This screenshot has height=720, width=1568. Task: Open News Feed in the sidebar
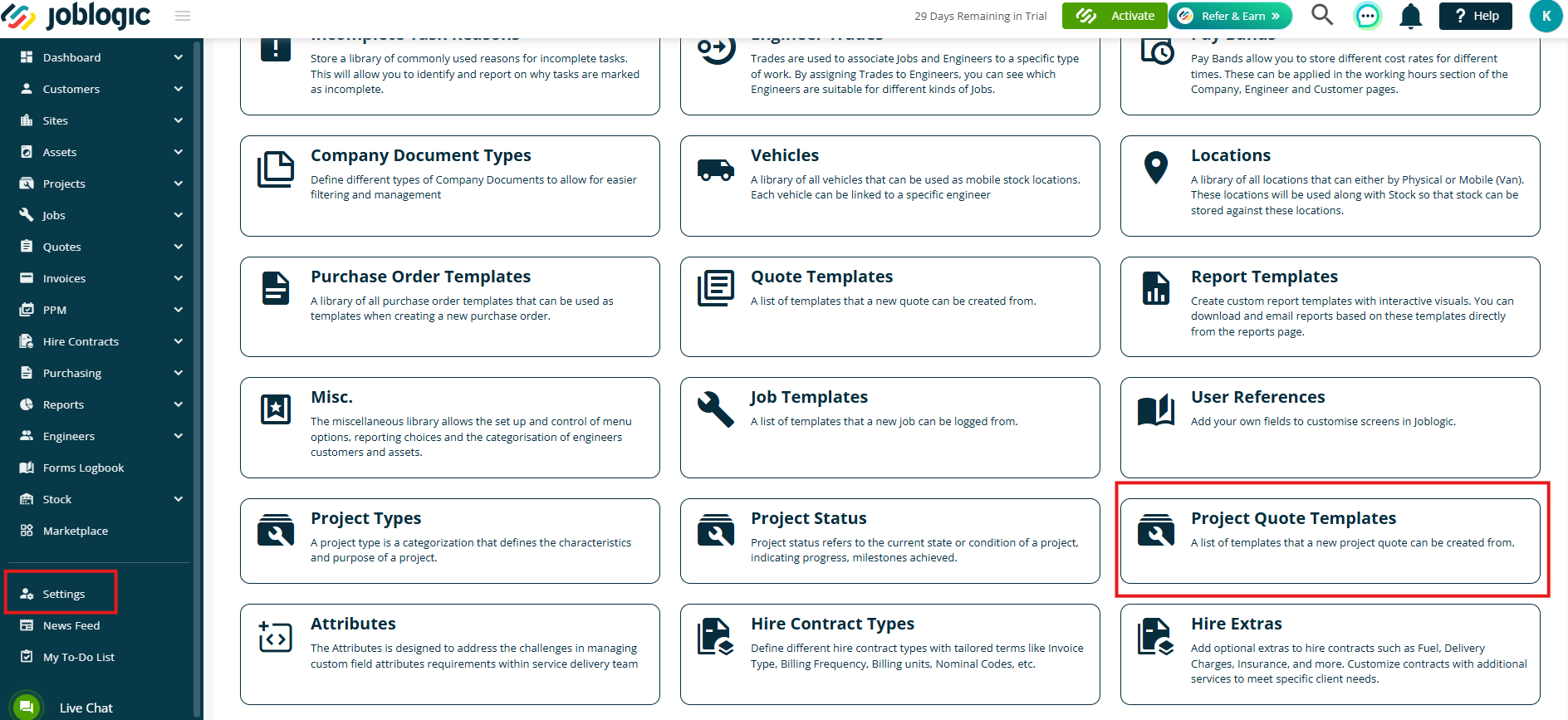tap(71, 625)
